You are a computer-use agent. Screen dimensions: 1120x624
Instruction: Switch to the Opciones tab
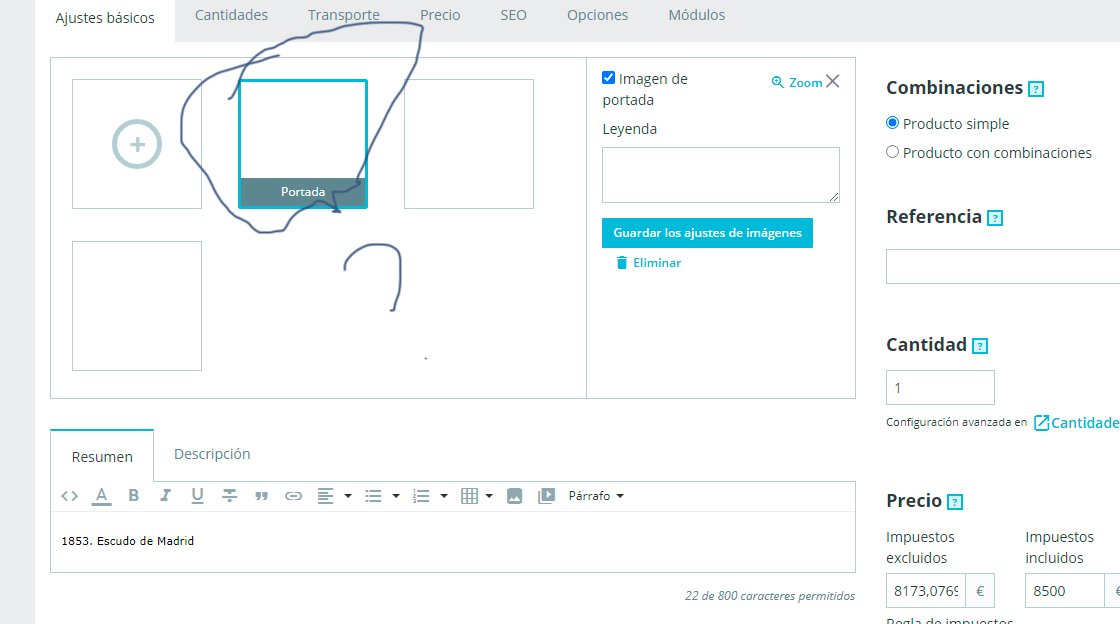click(x=597, y=15)
